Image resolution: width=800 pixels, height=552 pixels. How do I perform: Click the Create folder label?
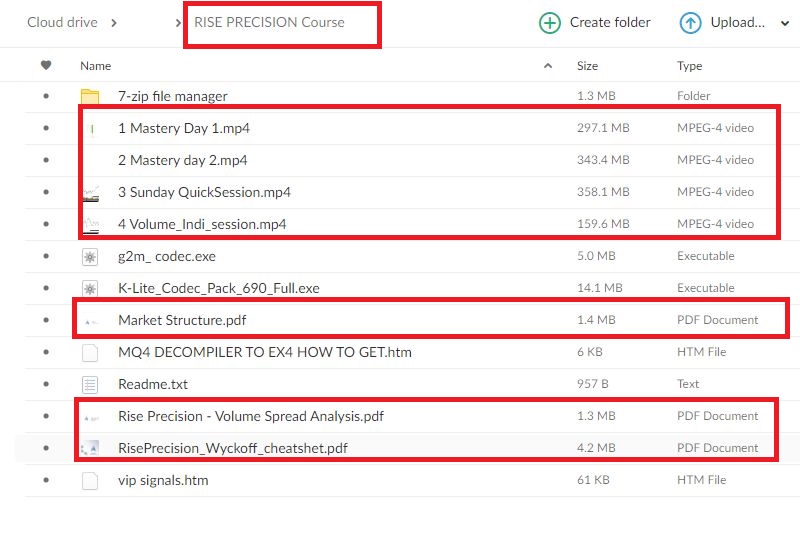click(610, 22)
